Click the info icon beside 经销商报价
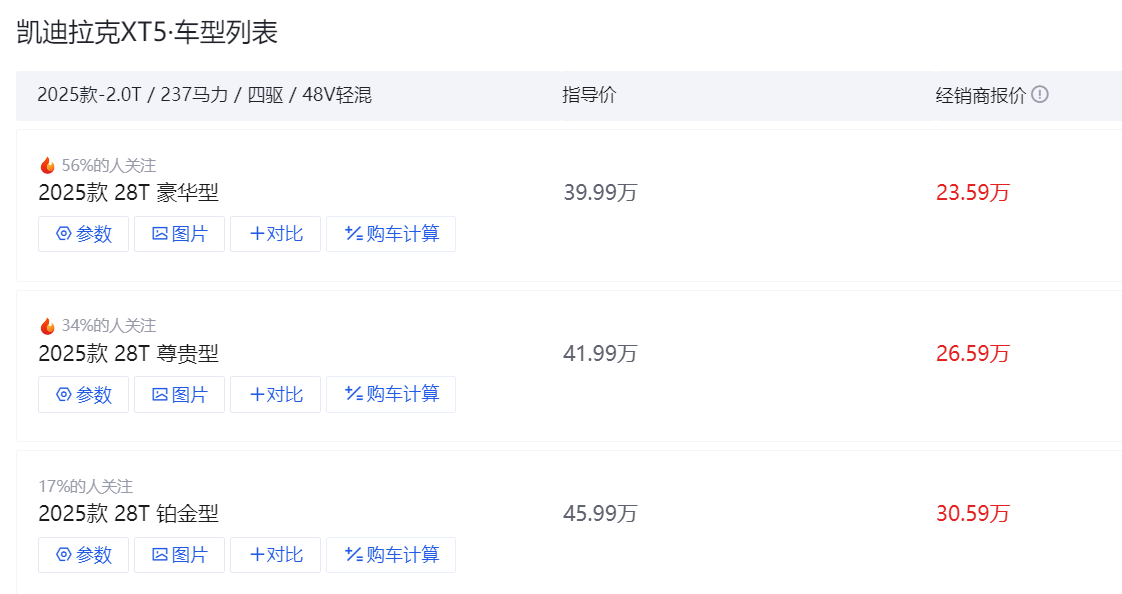 click(x=1040, y=95)
